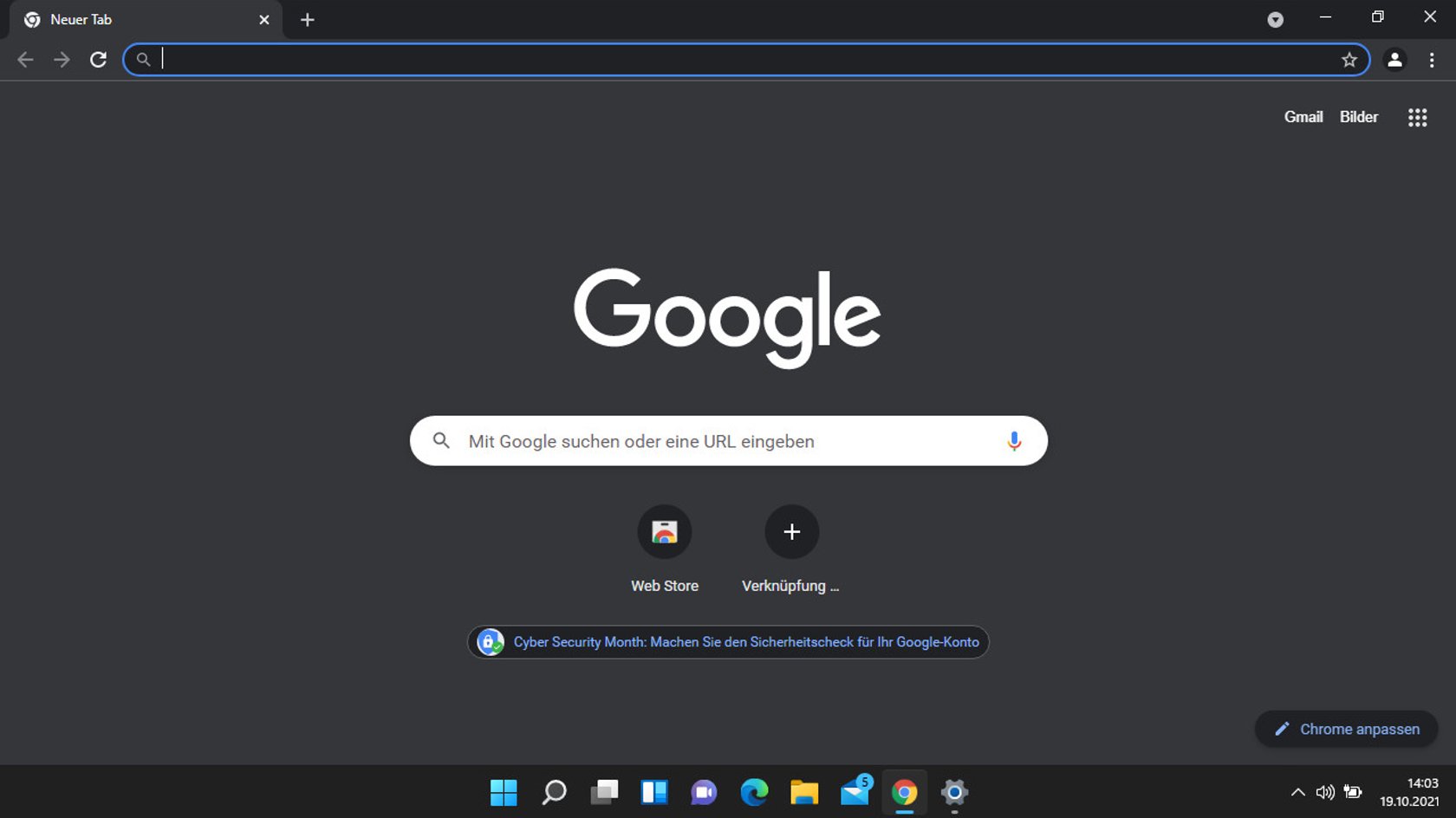Click the Chrome taskbar icon
Screen dimensions: 1456x818
pos(904,792)
